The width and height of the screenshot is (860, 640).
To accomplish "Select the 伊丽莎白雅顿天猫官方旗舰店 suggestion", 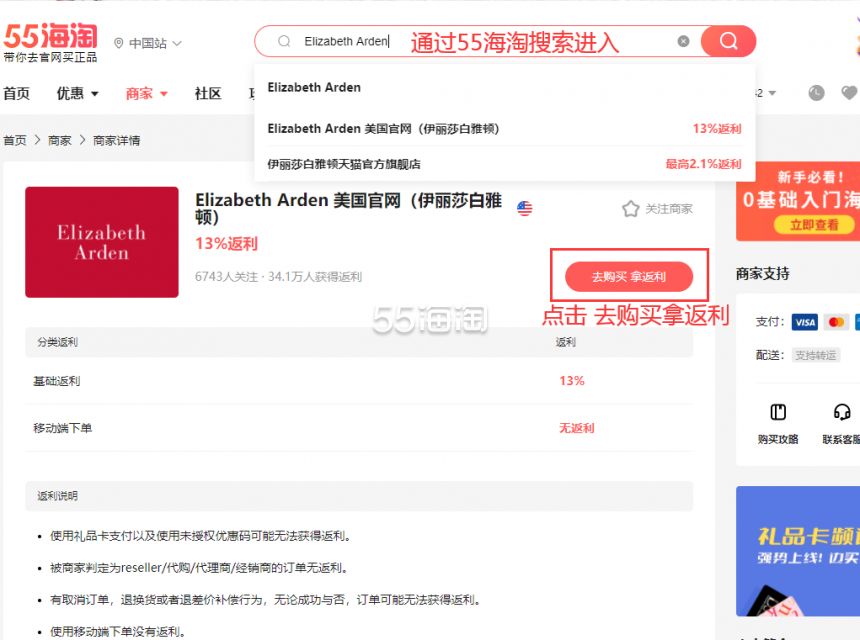I will [504, 163].
